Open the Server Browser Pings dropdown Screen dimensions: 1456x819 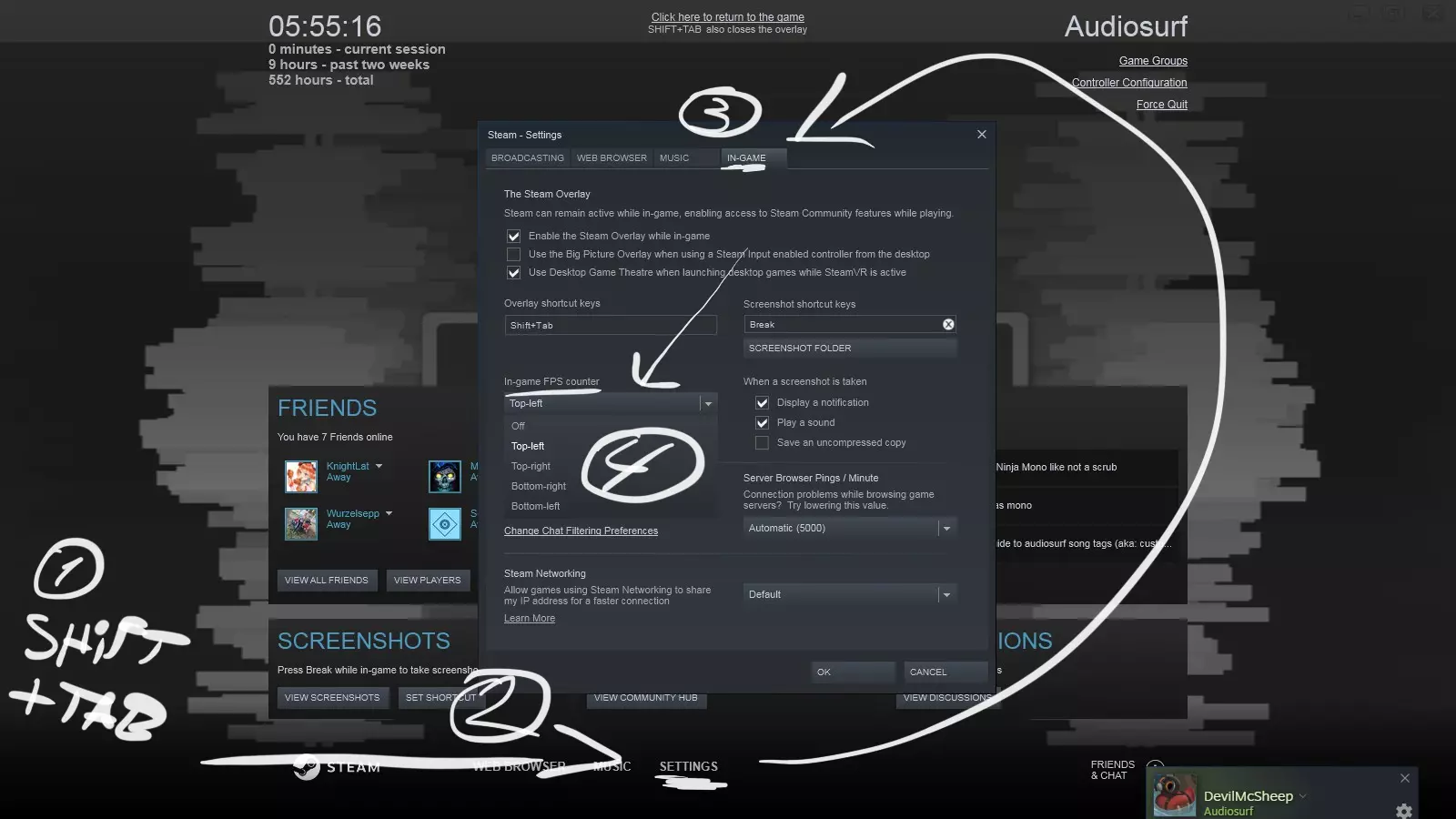[x=946, y=528]
